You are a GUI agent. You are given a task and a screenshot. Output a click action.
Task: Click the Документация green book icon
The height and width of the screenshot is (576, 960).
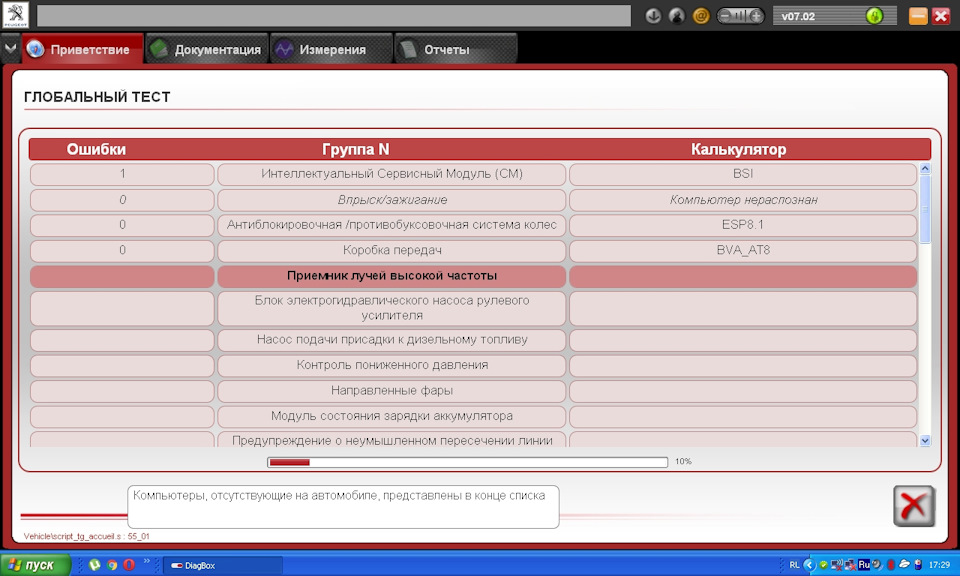[159, 49]
